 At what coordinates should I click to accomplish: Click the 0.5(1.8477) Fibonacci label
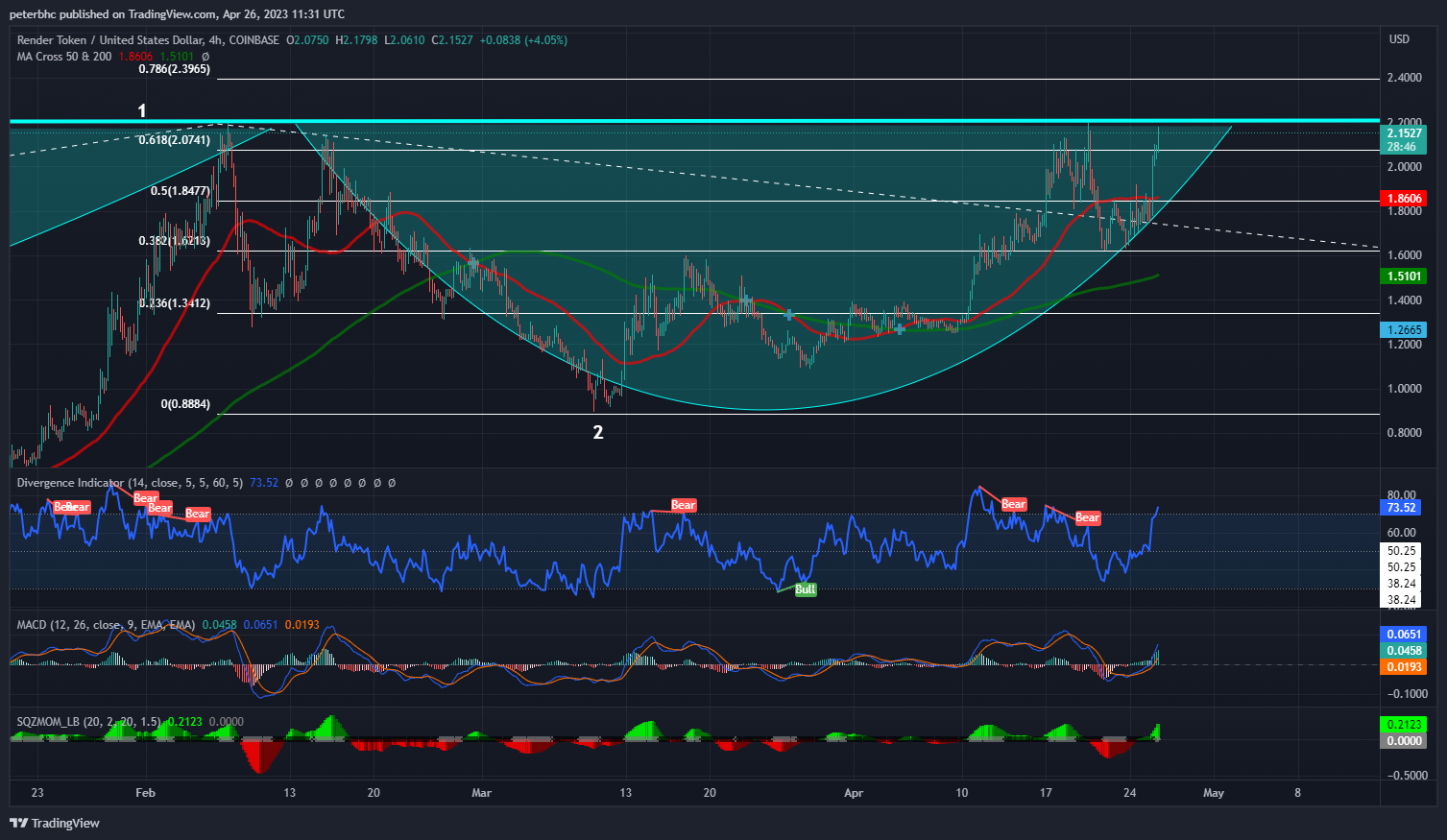pos(181,191)
